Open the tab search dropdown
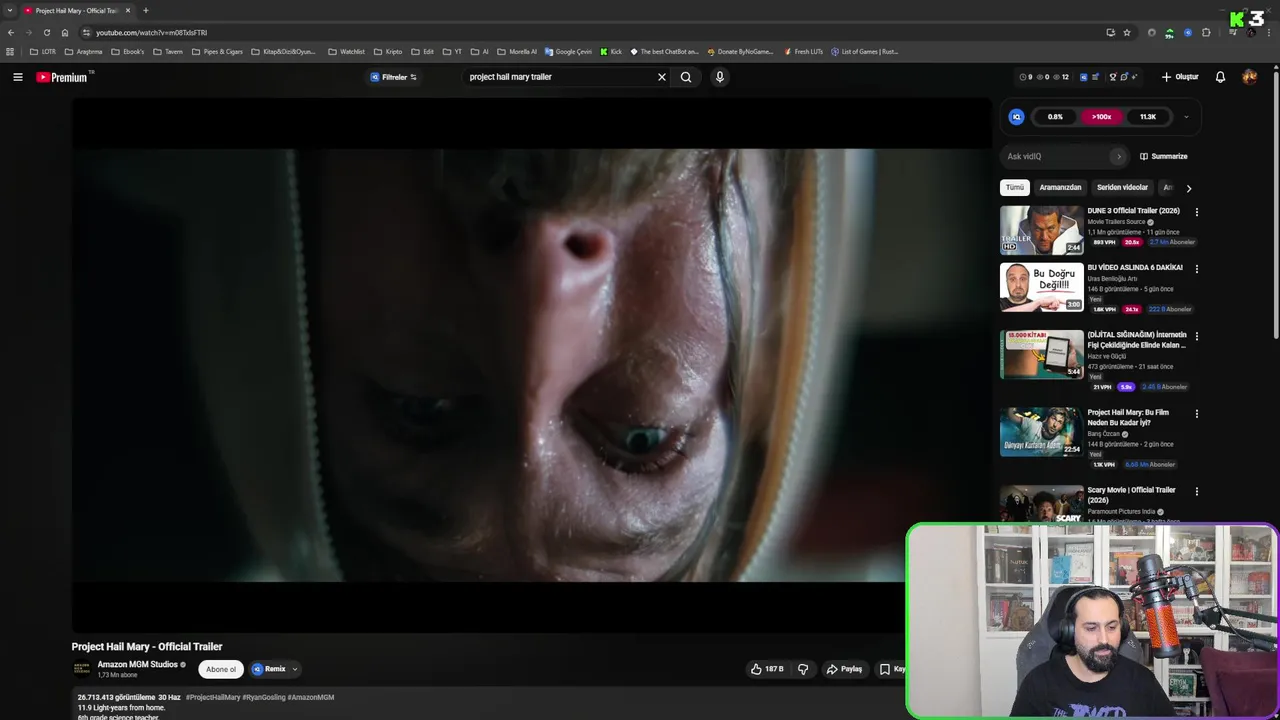The height and width of the screenshot is (720, 1280). [x=10, y=10]
